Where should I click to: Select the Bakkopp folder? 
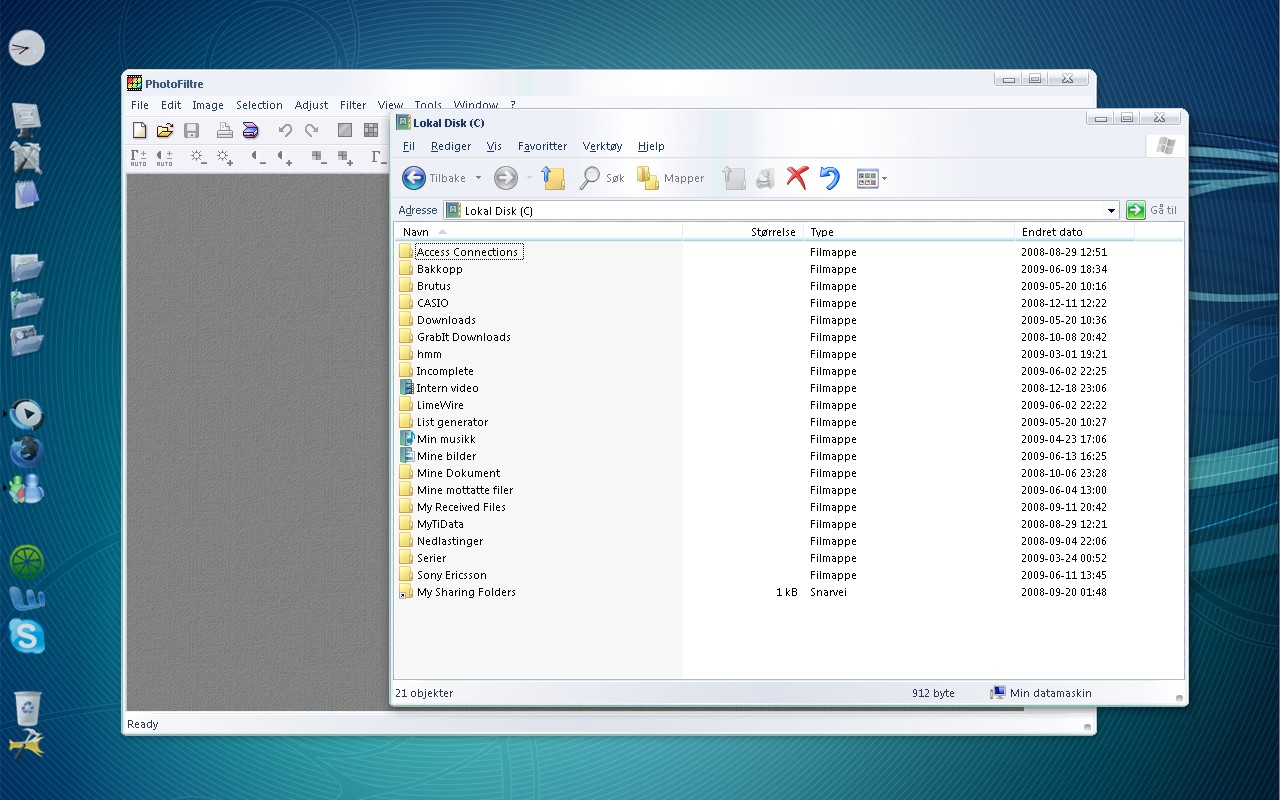431,269
